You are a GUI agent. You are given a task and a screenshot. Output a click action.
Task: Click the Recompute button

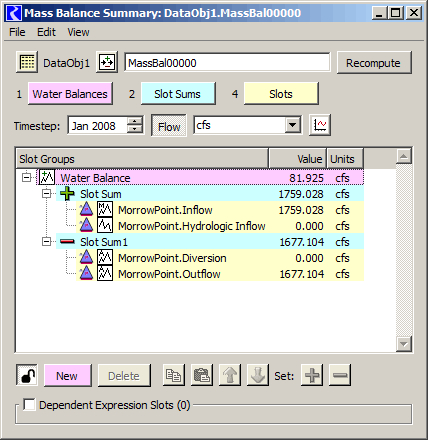click(x=374, y=63)
